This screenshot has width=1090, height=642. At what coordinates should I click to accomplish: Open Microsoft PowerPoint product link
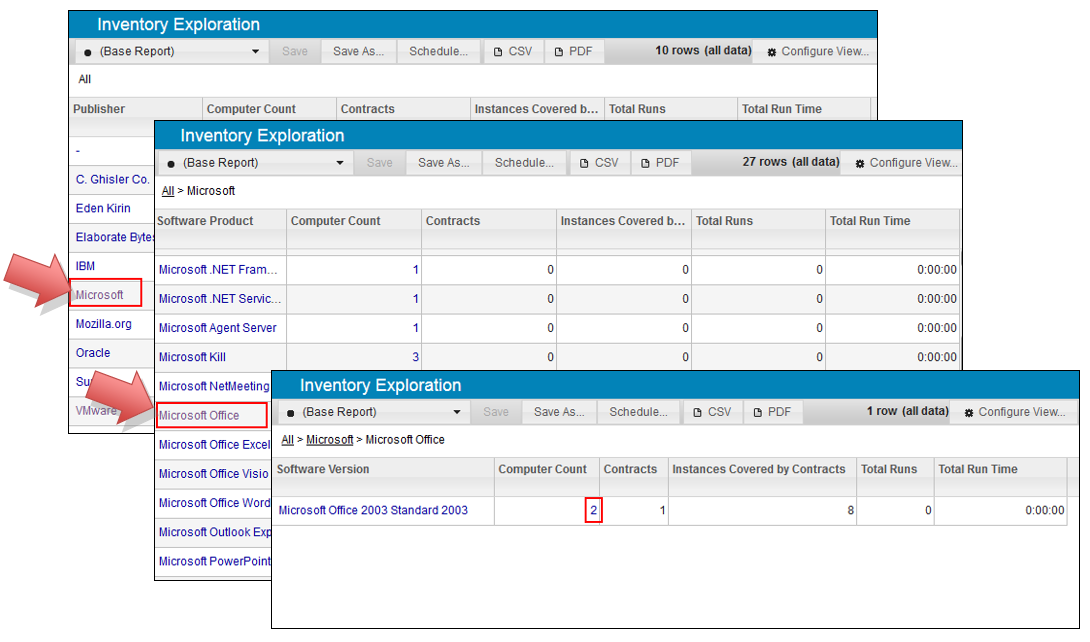pyautogui.click(x=215, y=561)
